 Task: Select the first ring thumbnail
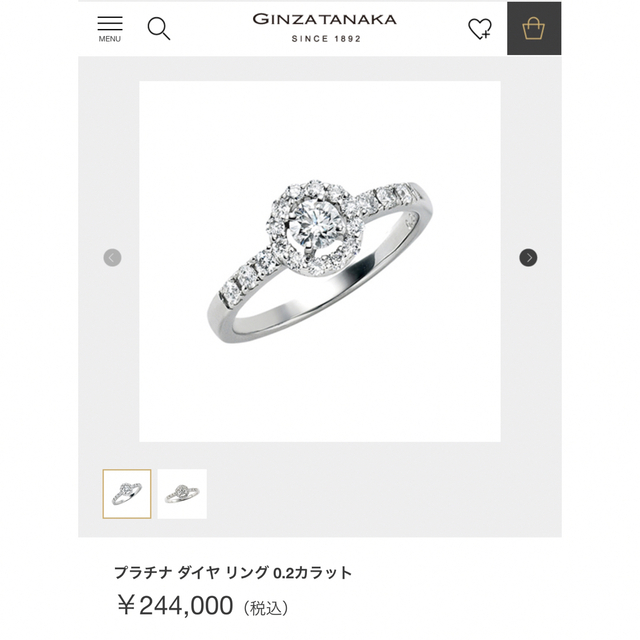pyautogui.click(x=127, y=494)
